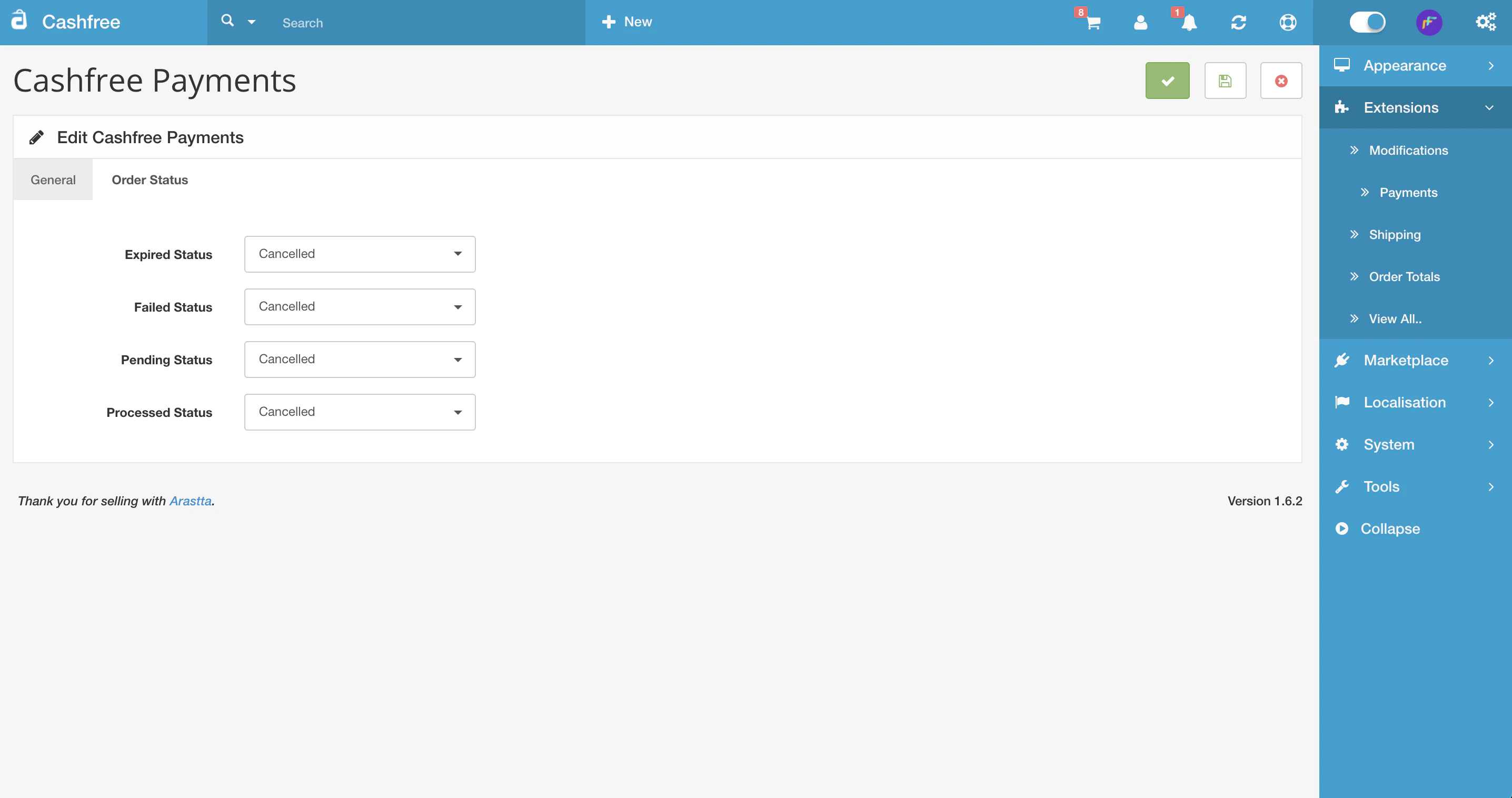The height and width of the screenshot is (798, 1512).
Task: Open the support lifebuoy icon
Action: click(1288, 23)
